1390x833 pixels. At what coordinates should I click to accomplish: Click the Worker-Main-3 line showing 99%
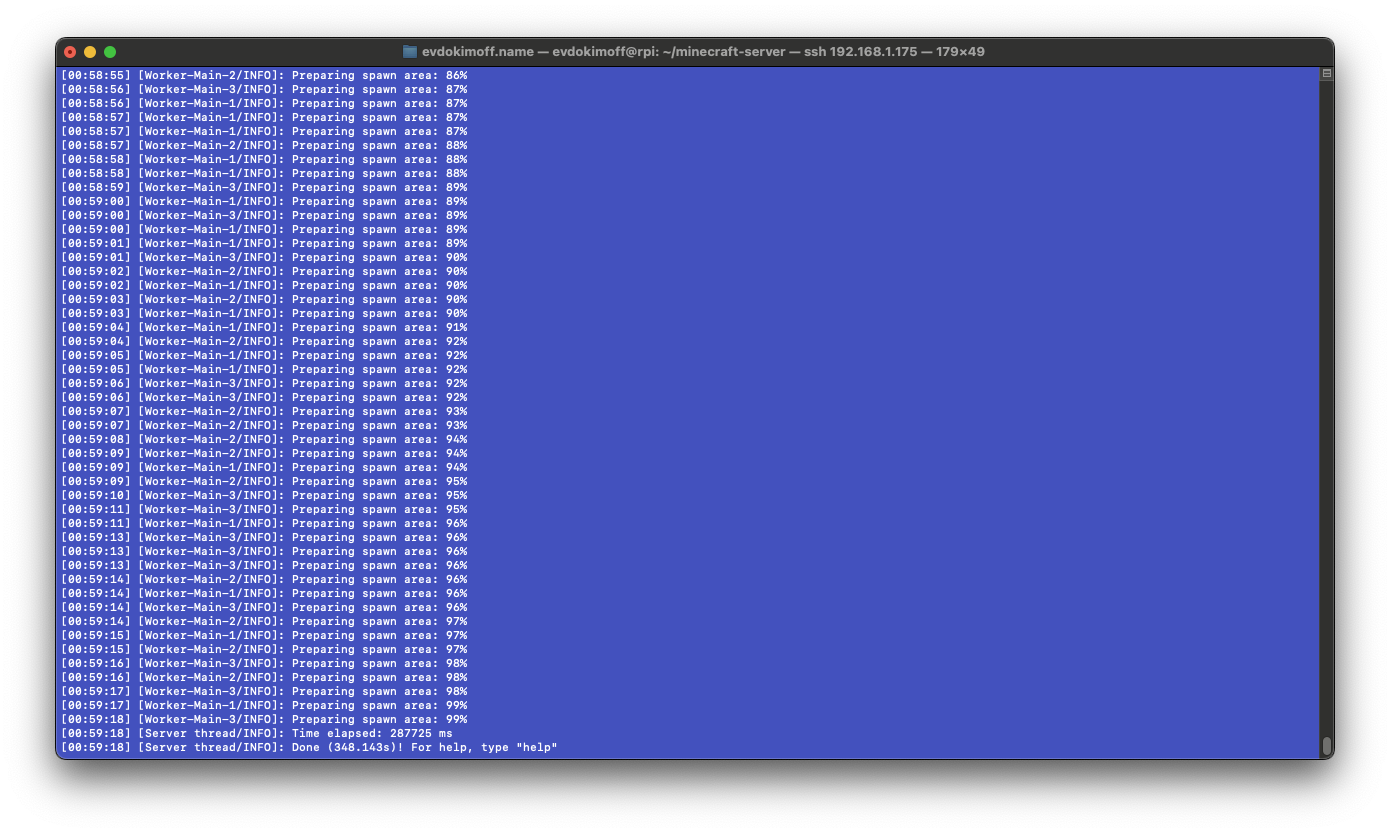(300, 719)
